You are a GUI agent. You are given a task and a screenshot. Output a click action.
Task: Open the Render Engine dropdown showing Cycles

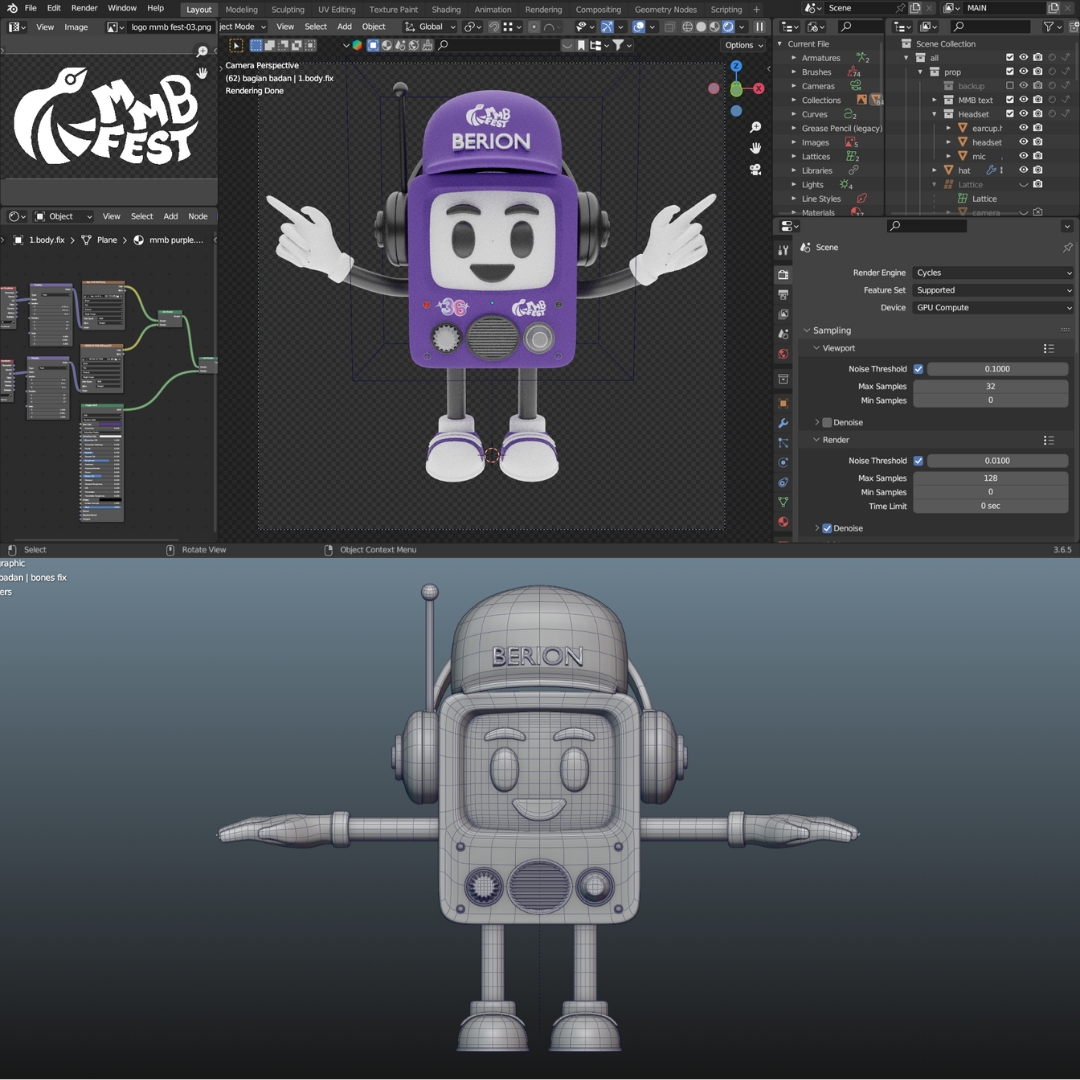992,273
